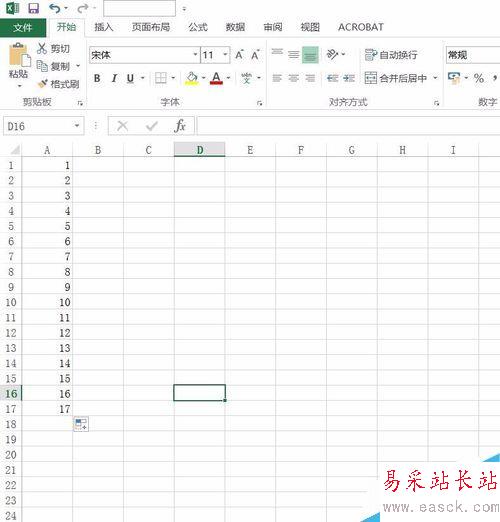The height and width of the screenshot is (522, 500).
Task: Toggle Underline formatting
Action: point(130,78)
